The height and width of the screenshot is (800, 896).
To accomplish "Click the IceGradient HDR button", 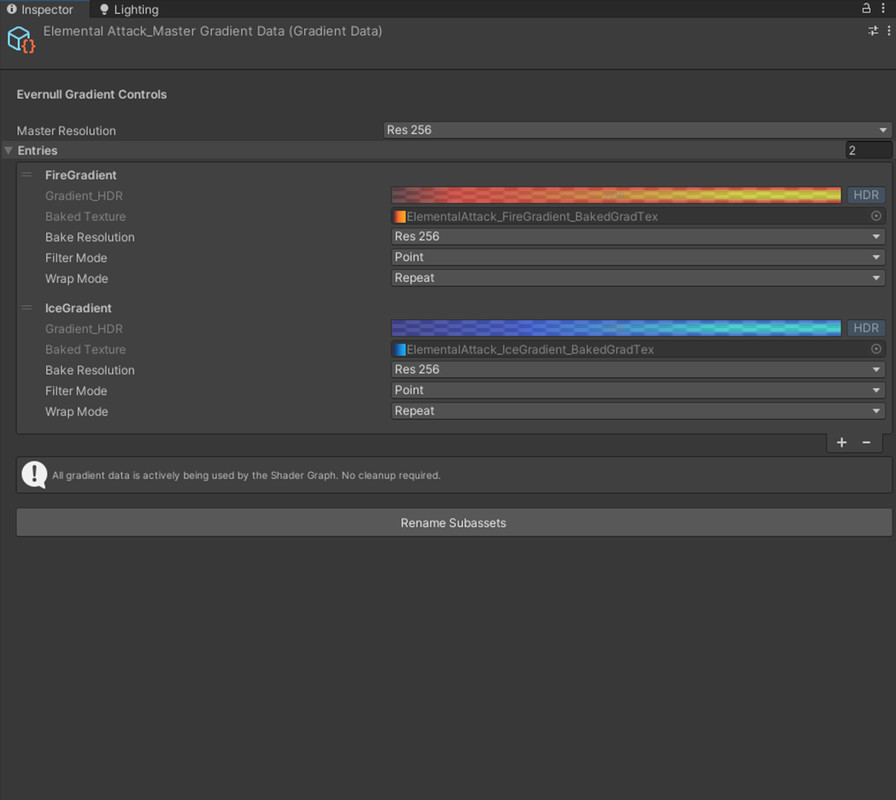I will [x=866, y=328].
